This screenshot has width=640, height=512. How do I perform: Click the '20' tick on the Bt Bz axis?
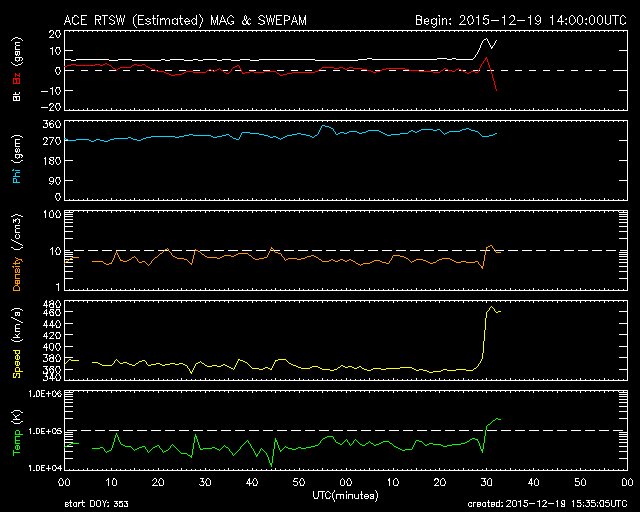[x=55, y=34]
